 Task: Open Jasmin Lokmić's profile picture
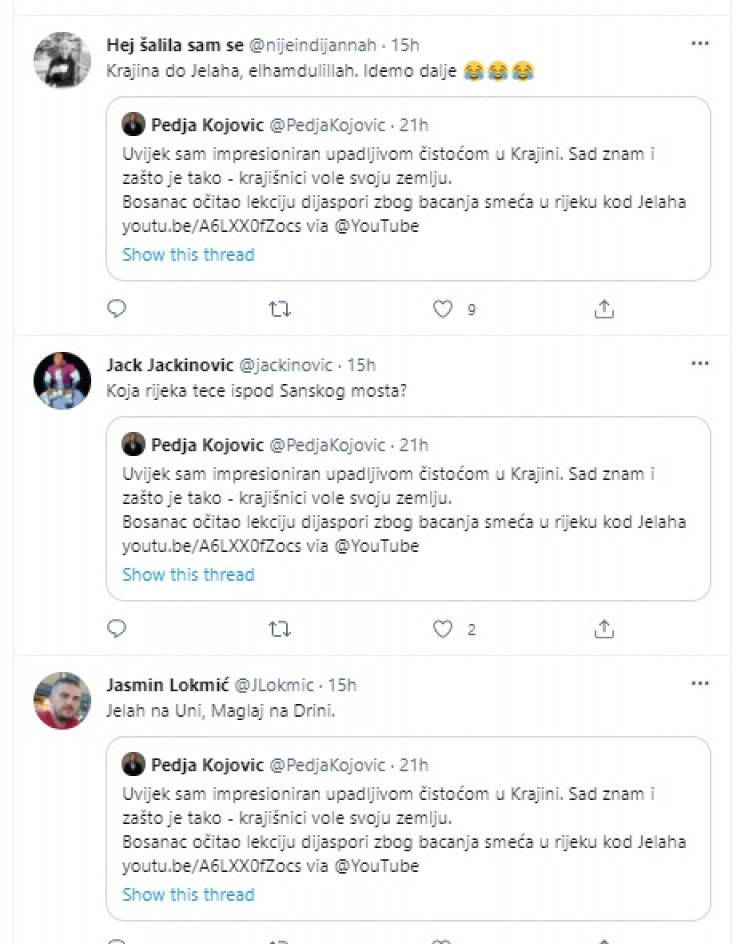click(62, 700)
